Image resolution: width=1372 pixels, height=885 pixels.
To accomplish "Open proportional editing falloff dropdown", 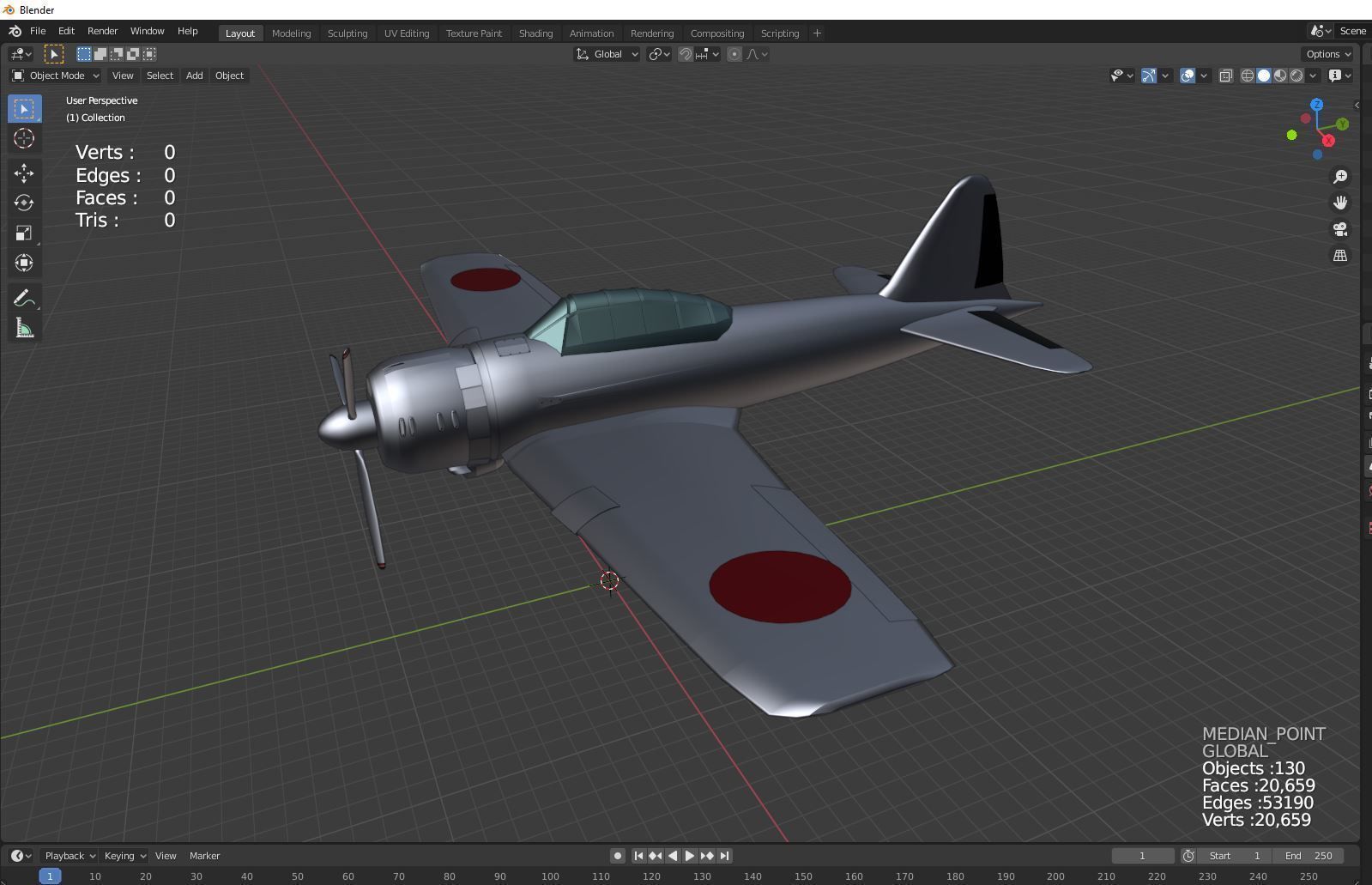I will (757, 54).
